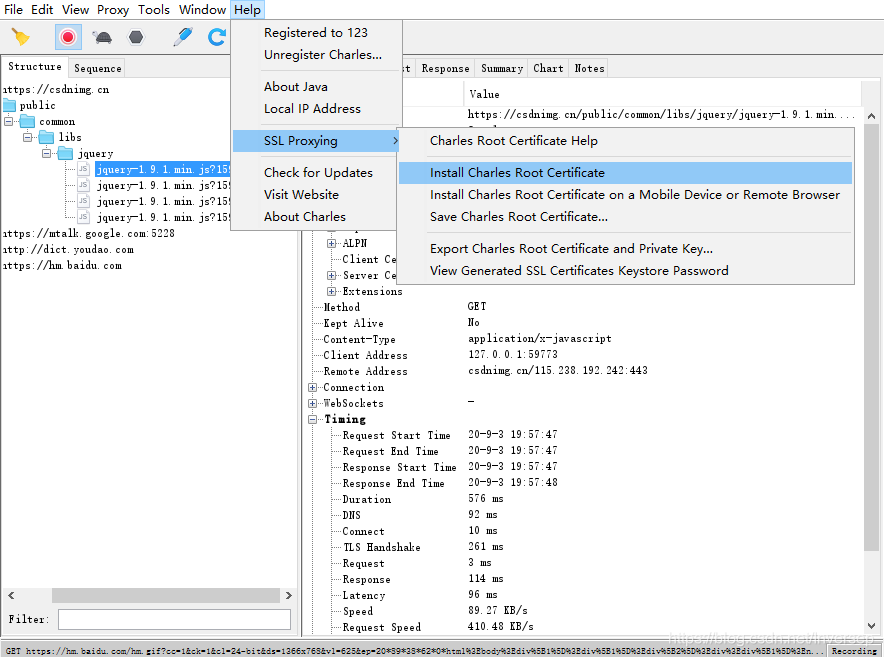Open the Response tab
The image size is (884, 657).
(x=445, y=68)
